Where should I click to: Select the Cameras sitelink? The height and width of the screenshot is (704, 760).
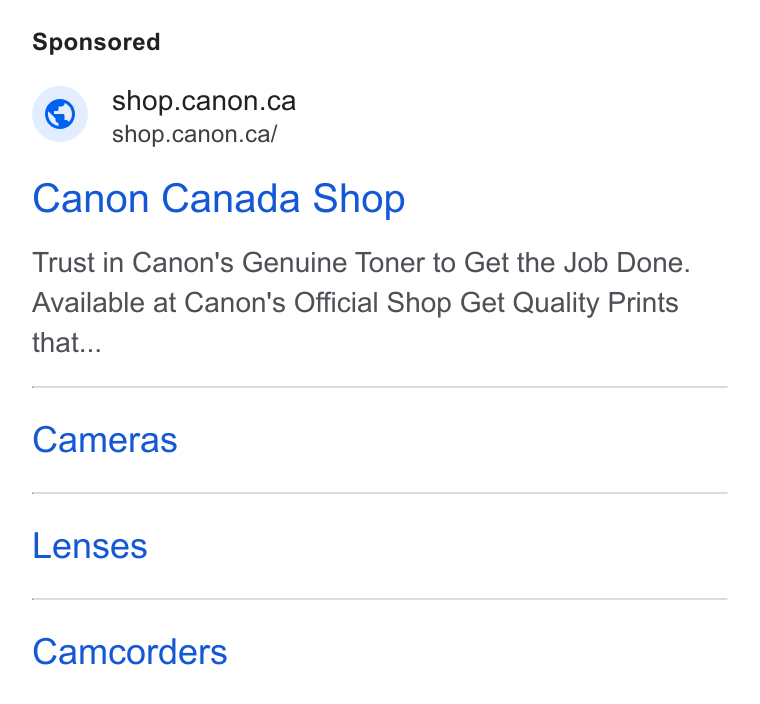105,440
